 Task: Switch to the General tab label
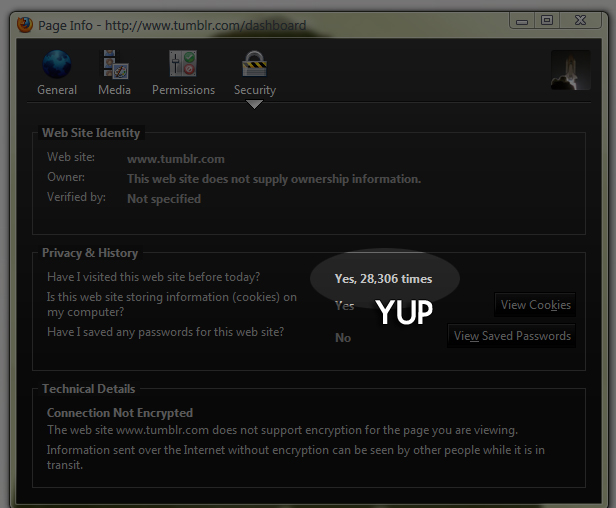(x=57, y=90)
